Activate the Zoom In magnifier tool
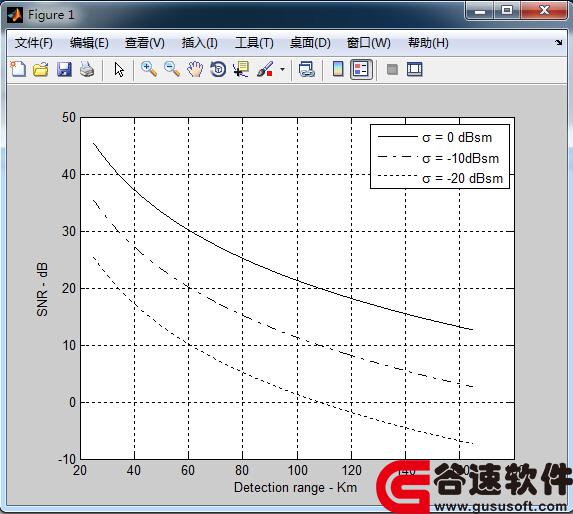This screenshot has width=573, height=514. click(149, 69)
